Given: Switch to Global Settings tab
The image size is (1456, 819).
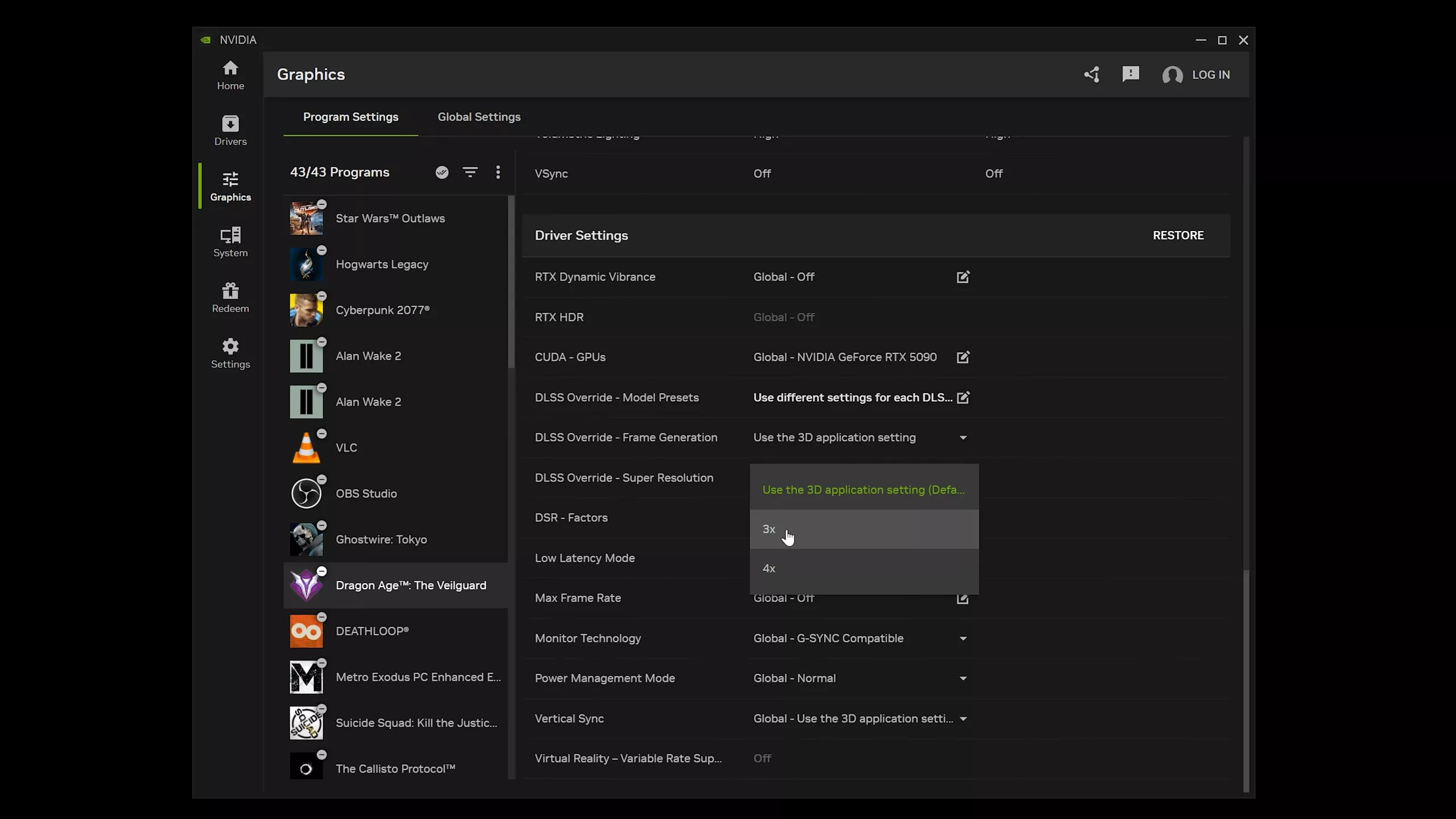Looking at the screenshot, I should (479, 117).
